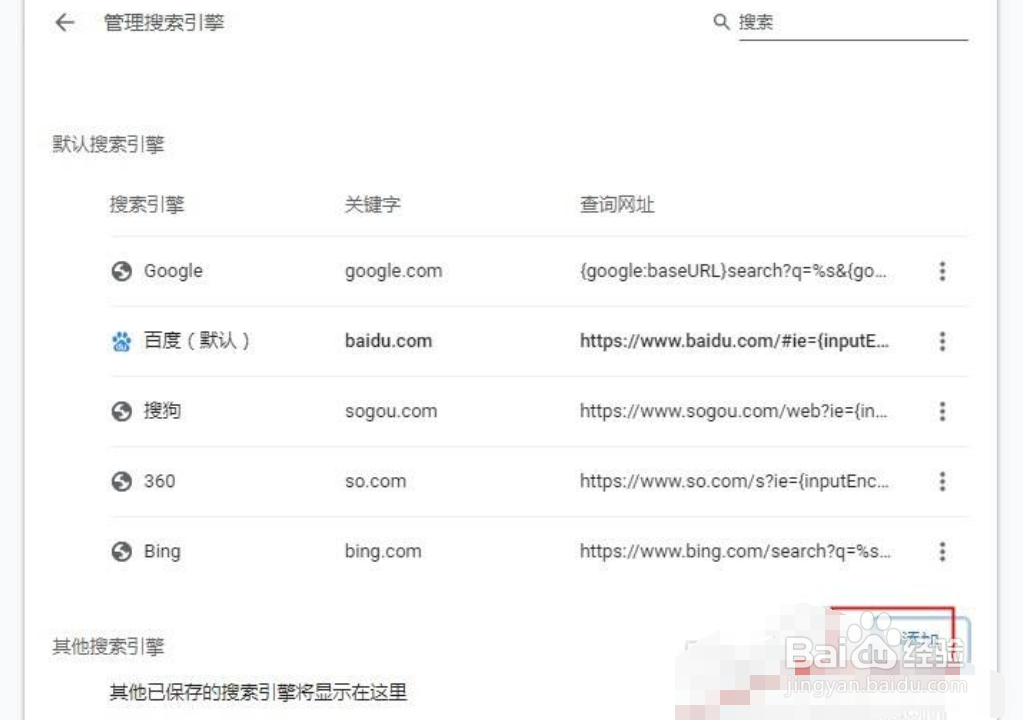The width and height of the screenshot is (1023, 720).
Task: Click the 搜索引擎 column header
Action: (x=147, y=205)
